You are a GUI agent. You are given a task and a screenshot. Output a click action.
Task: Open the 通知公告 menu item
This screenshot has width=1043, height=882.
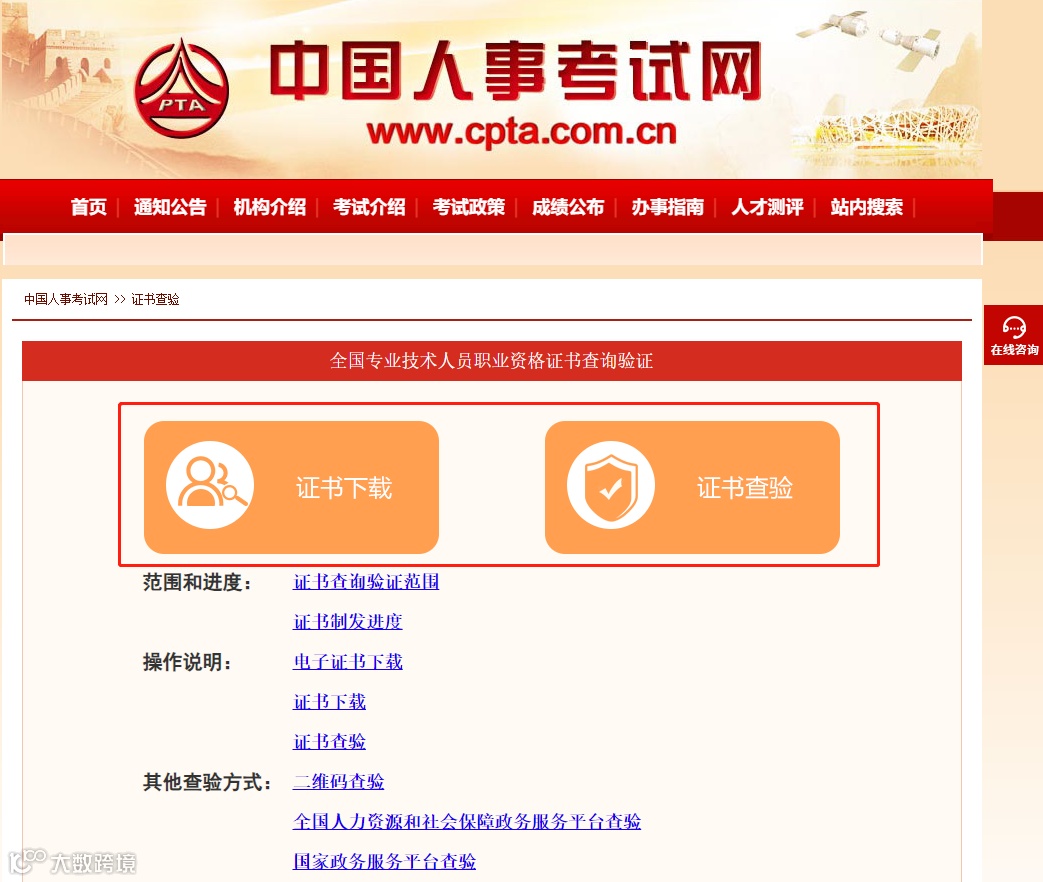(170, 207)
